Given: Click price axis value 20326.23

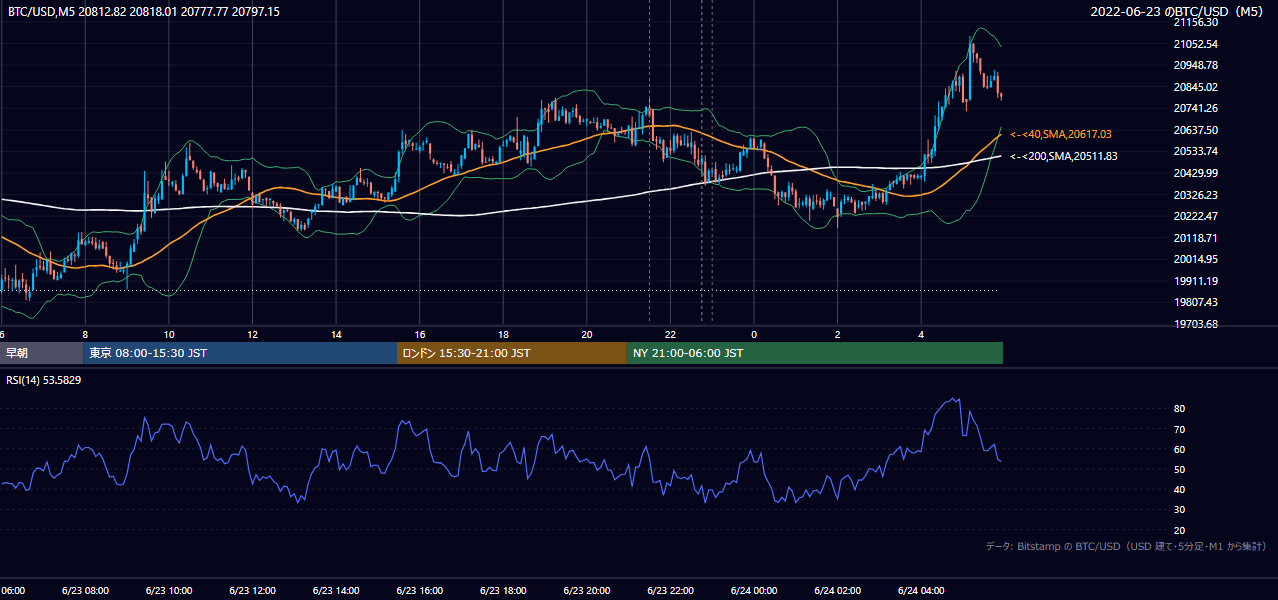Looking at the screenshot, I should (x=1195, y=195).
